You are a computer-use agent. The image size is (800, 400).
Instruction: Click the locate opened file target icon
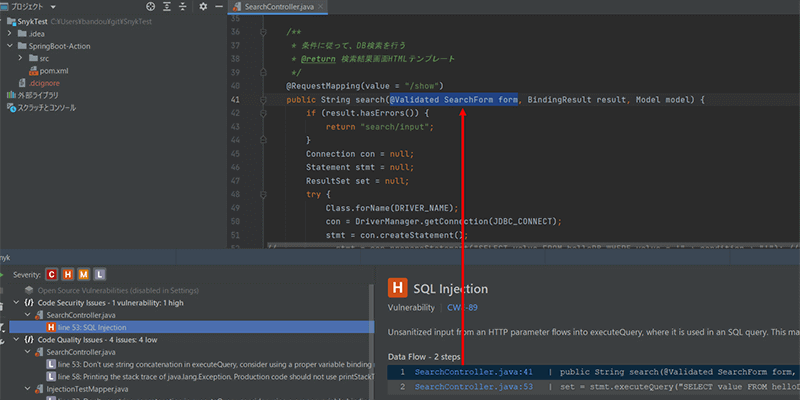pyautogui.click(x=151, y=7)
